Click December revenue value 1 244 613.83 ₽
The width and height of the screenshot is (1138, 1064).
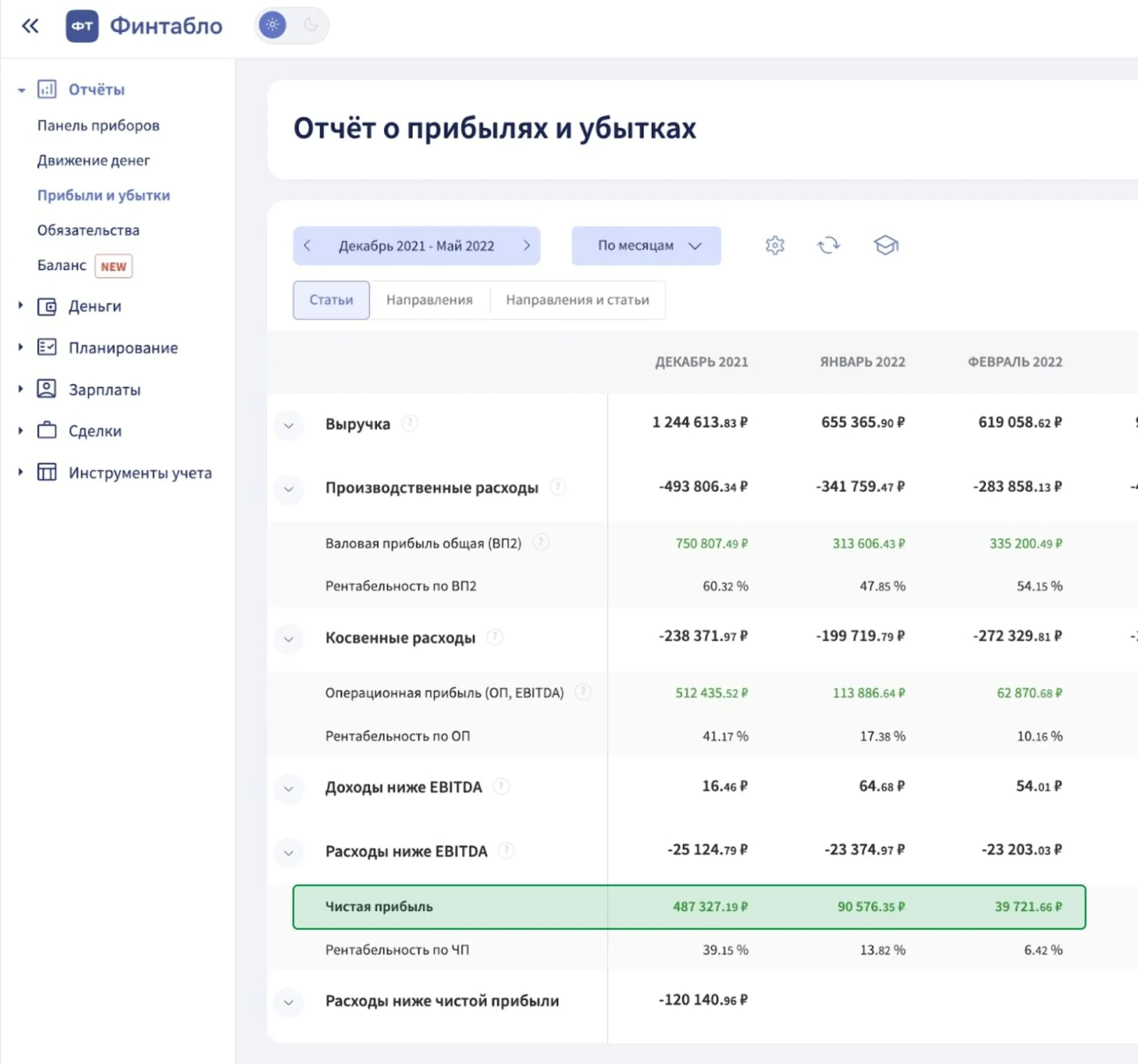(700, 423)
